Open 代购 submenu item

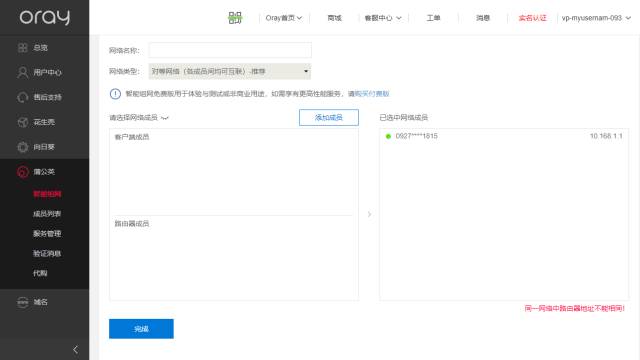(x=40, y=273)
